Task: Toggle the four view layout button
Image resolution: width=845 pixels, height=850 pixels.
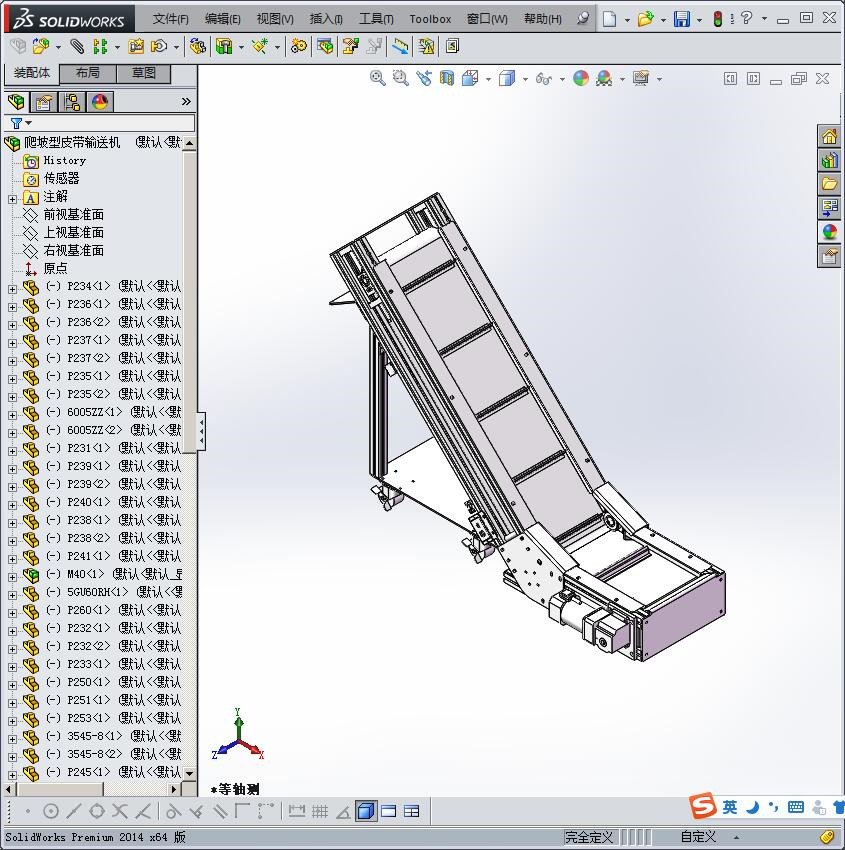Action: click(x=411, y=811)
